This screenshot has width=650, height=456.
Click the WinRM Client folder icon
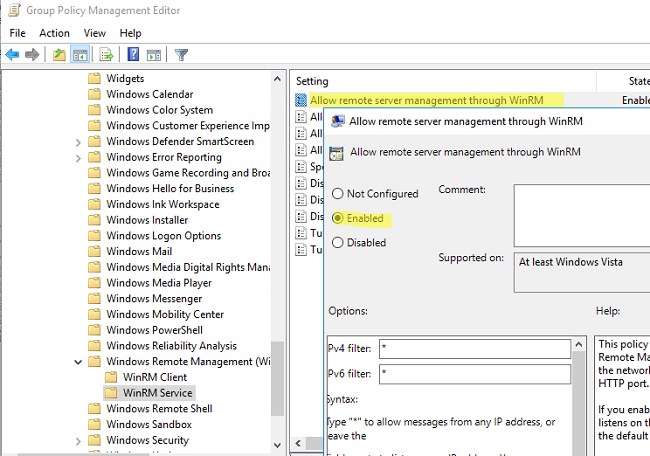coord(111,377)
